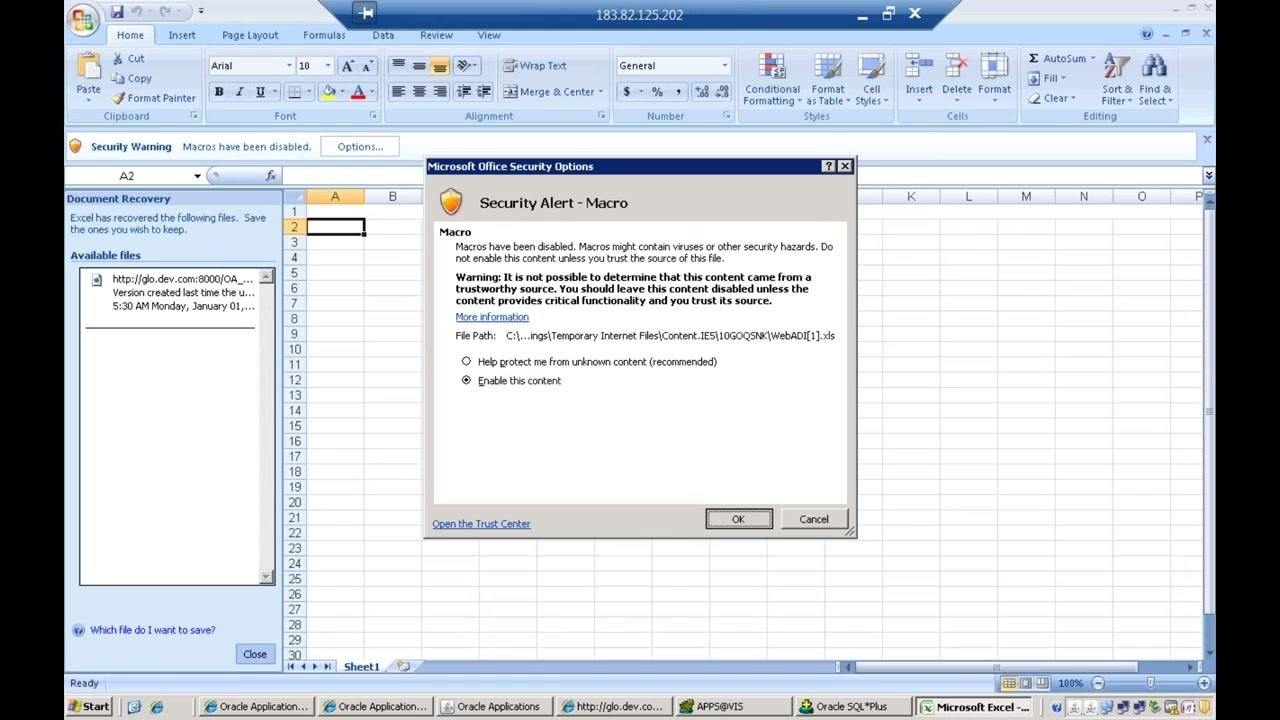Toggle Underline formatting button

pyautogui.click(x=260, y=92)
